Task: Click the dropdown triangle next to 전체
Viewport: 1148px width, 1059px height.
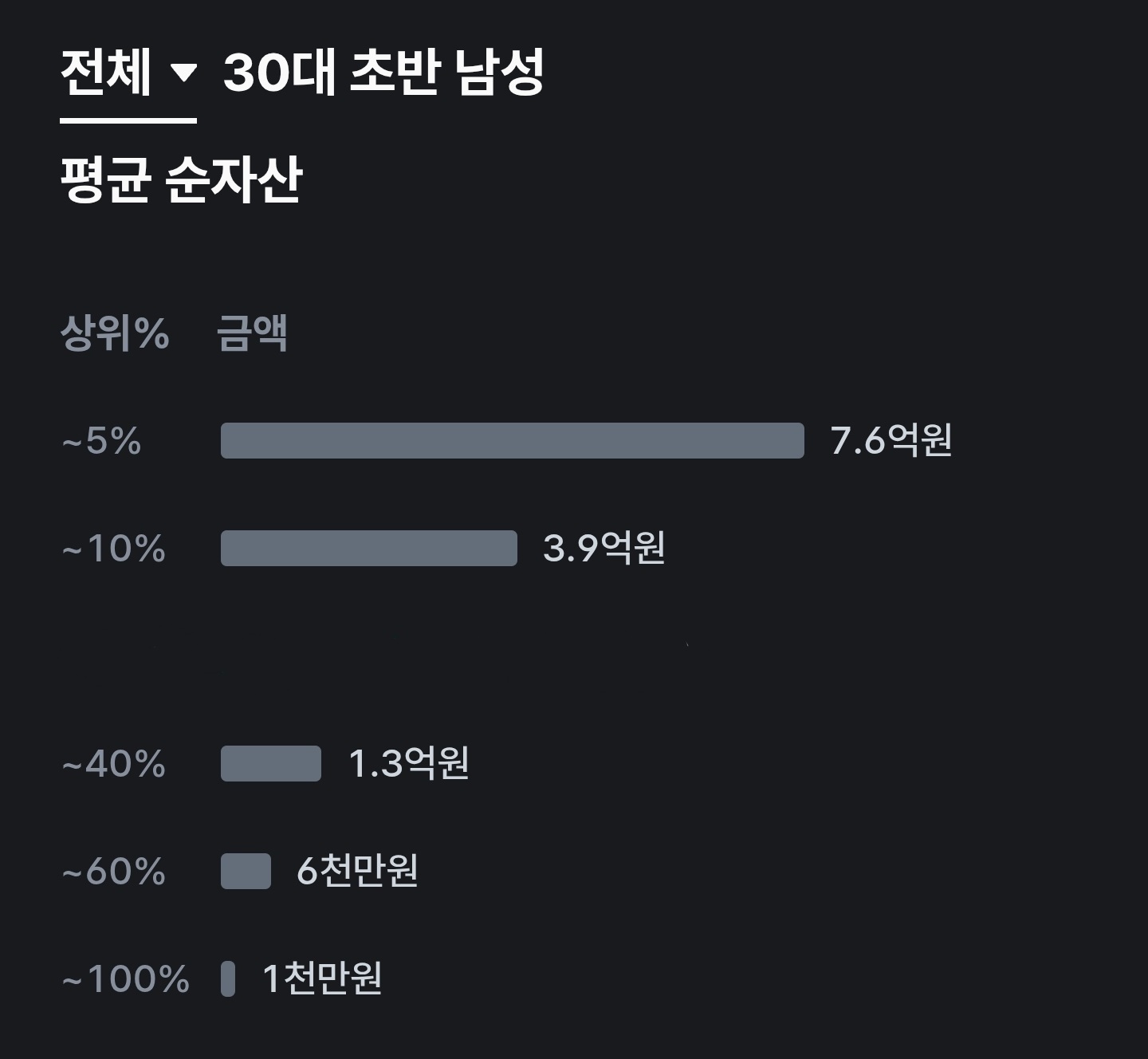Action: pos(183,73)
